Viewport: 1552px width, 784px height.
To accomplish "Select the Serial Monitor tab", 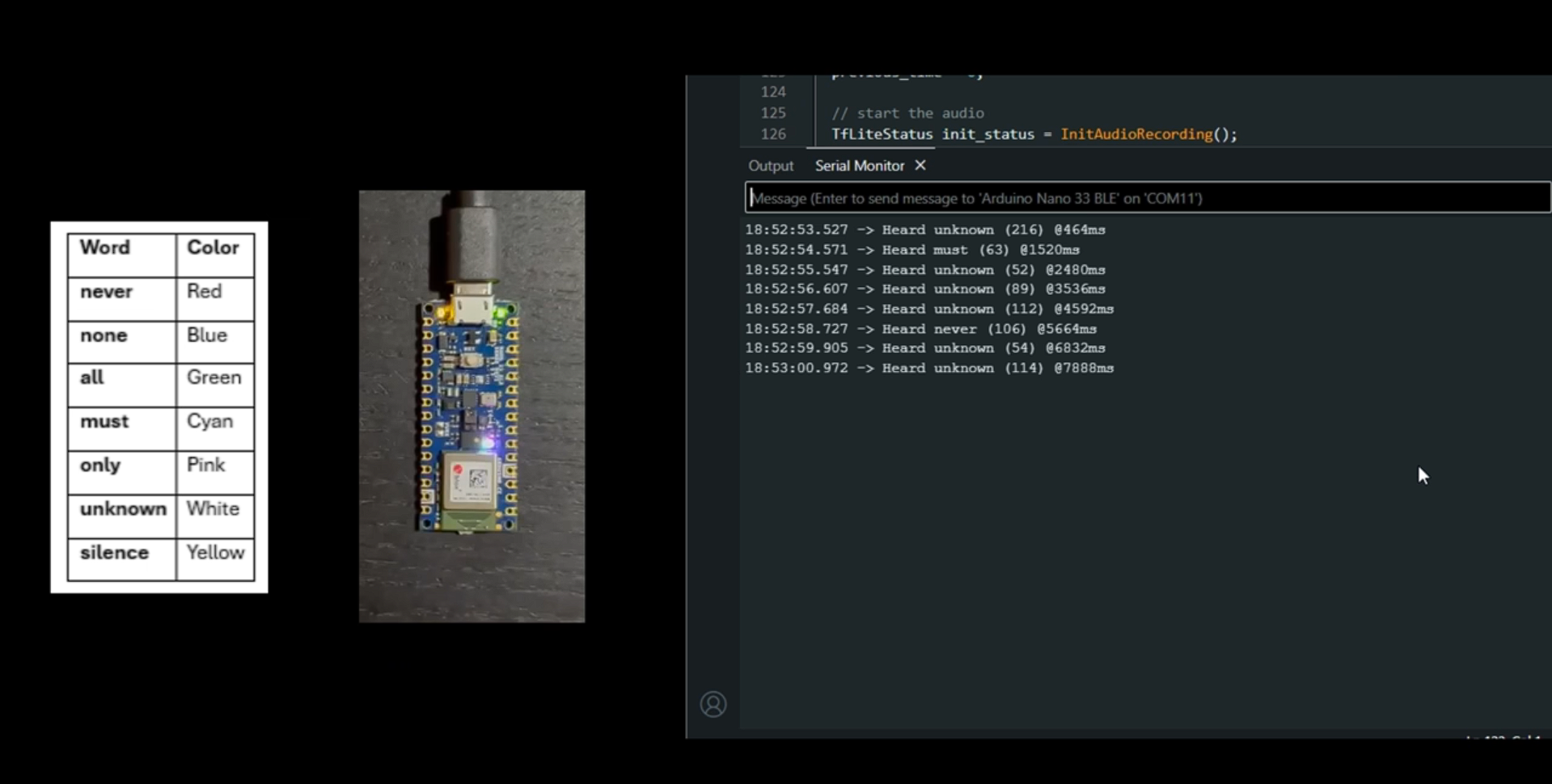I will [x=859, y=166].
